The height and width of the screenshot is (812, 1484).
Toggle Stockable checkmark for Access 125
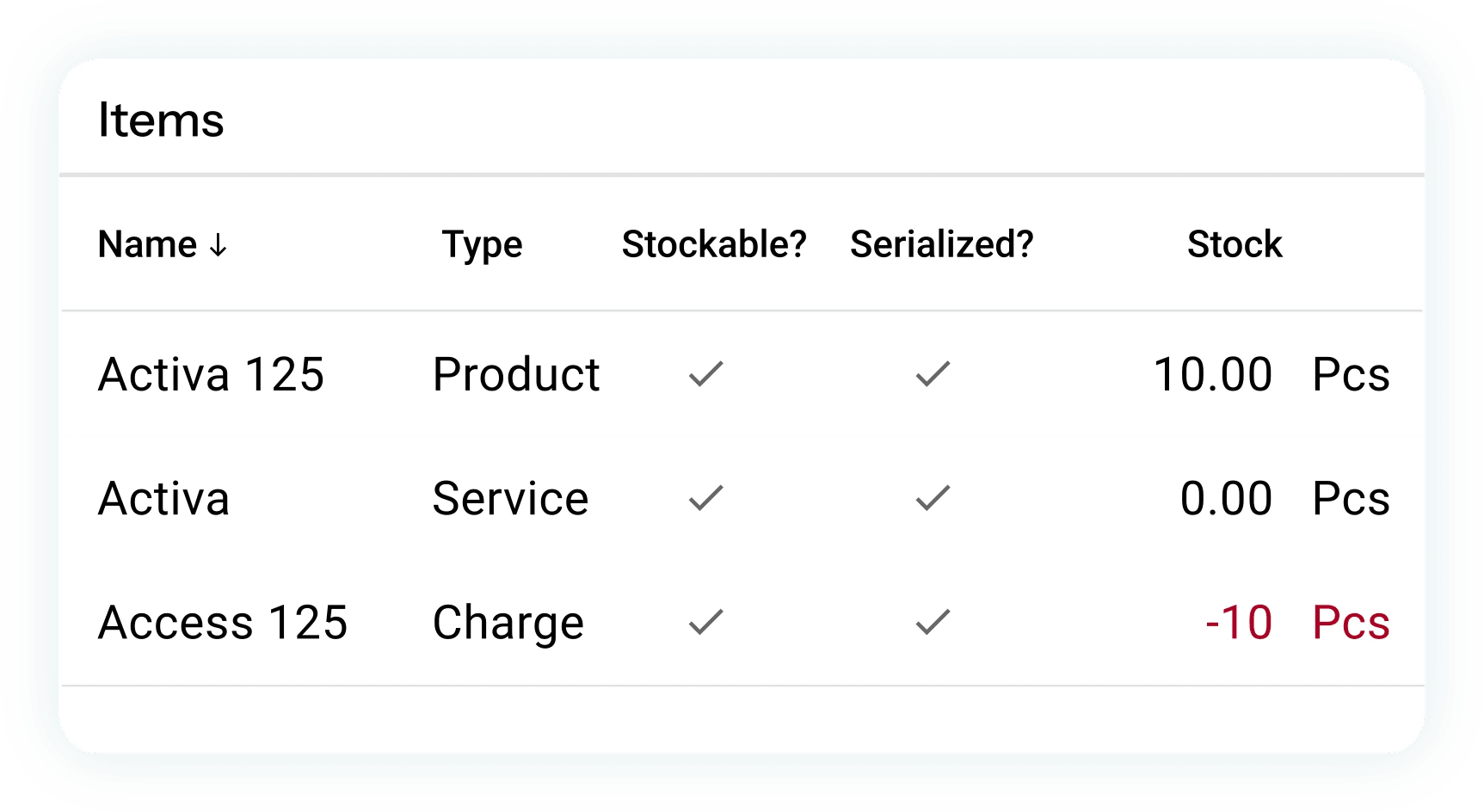point(706,622)
